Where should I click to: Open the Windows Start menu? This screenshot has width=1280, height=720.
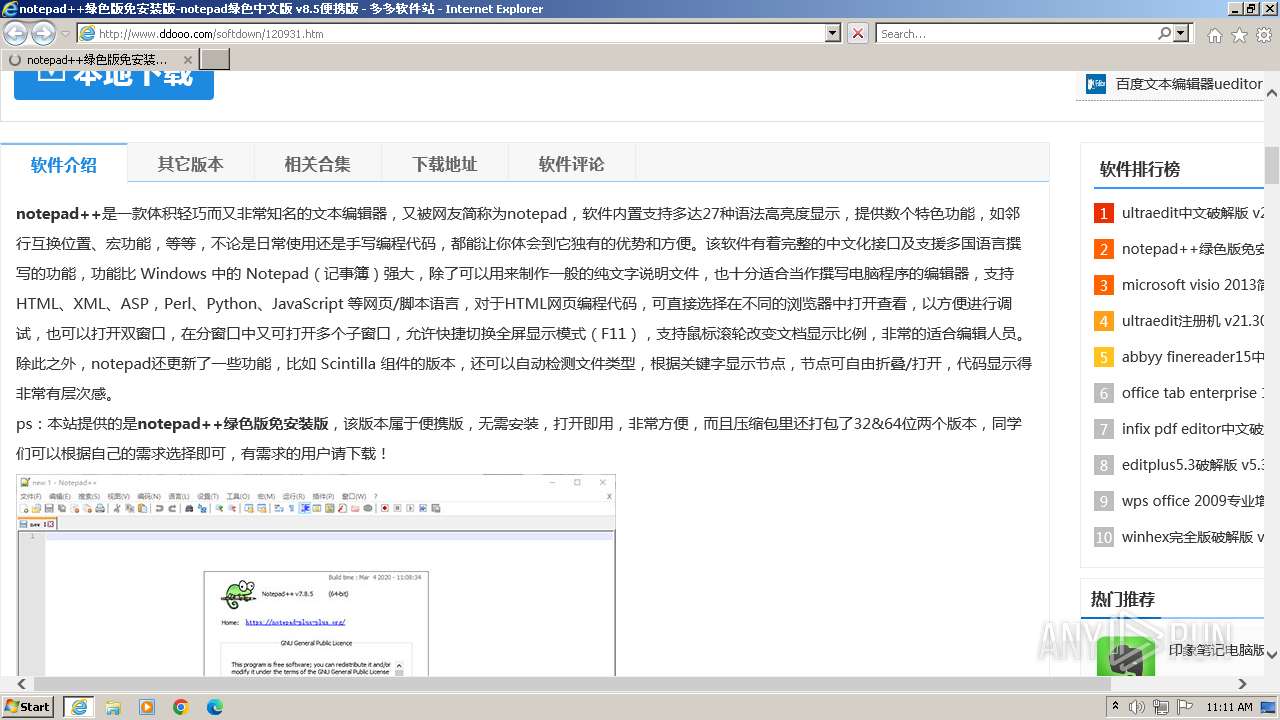point(28,706)
